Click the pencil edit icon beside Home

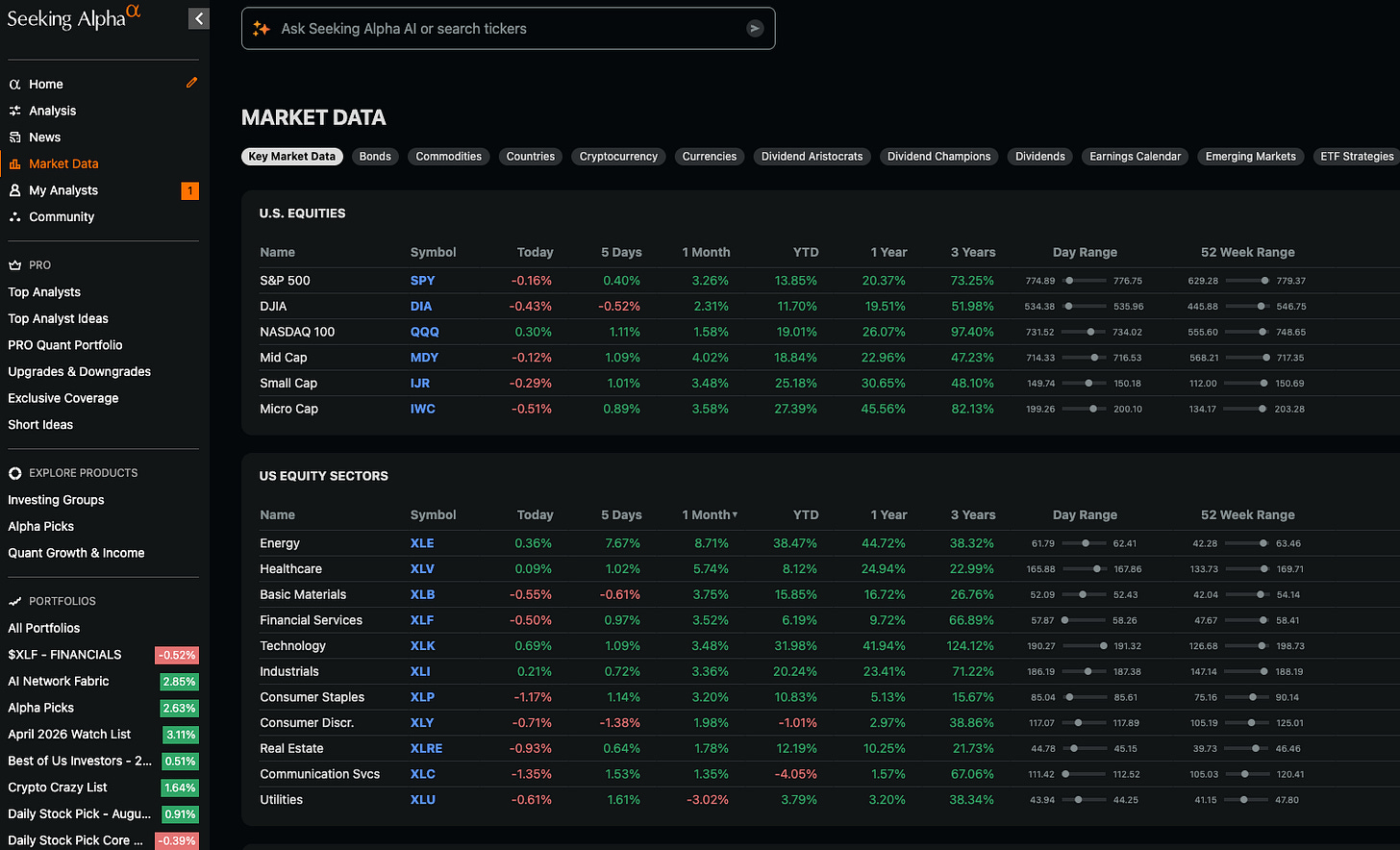(192, 83)
